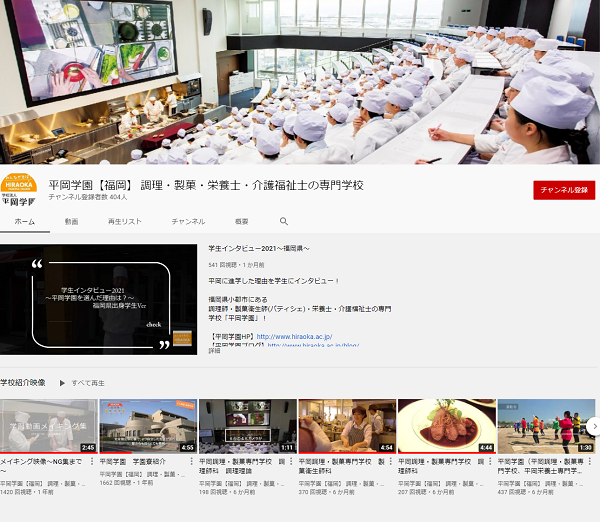Screen dimensions: 600x522
Task: Open the 4:55 dormitory video thumbnail
Action: point(148,426)
